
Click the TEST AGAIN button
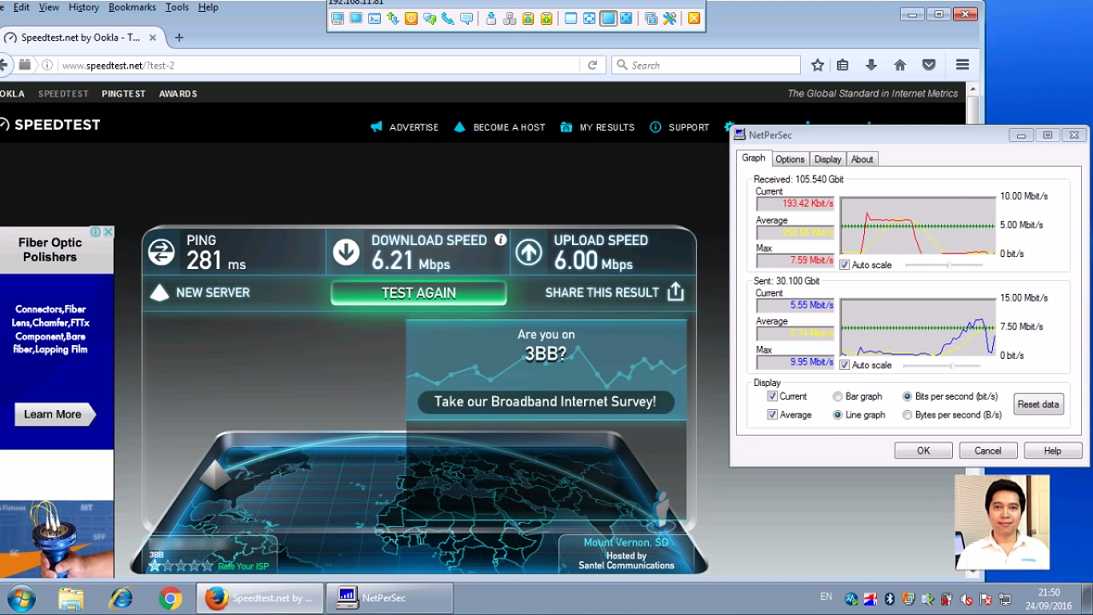[418, 293]
